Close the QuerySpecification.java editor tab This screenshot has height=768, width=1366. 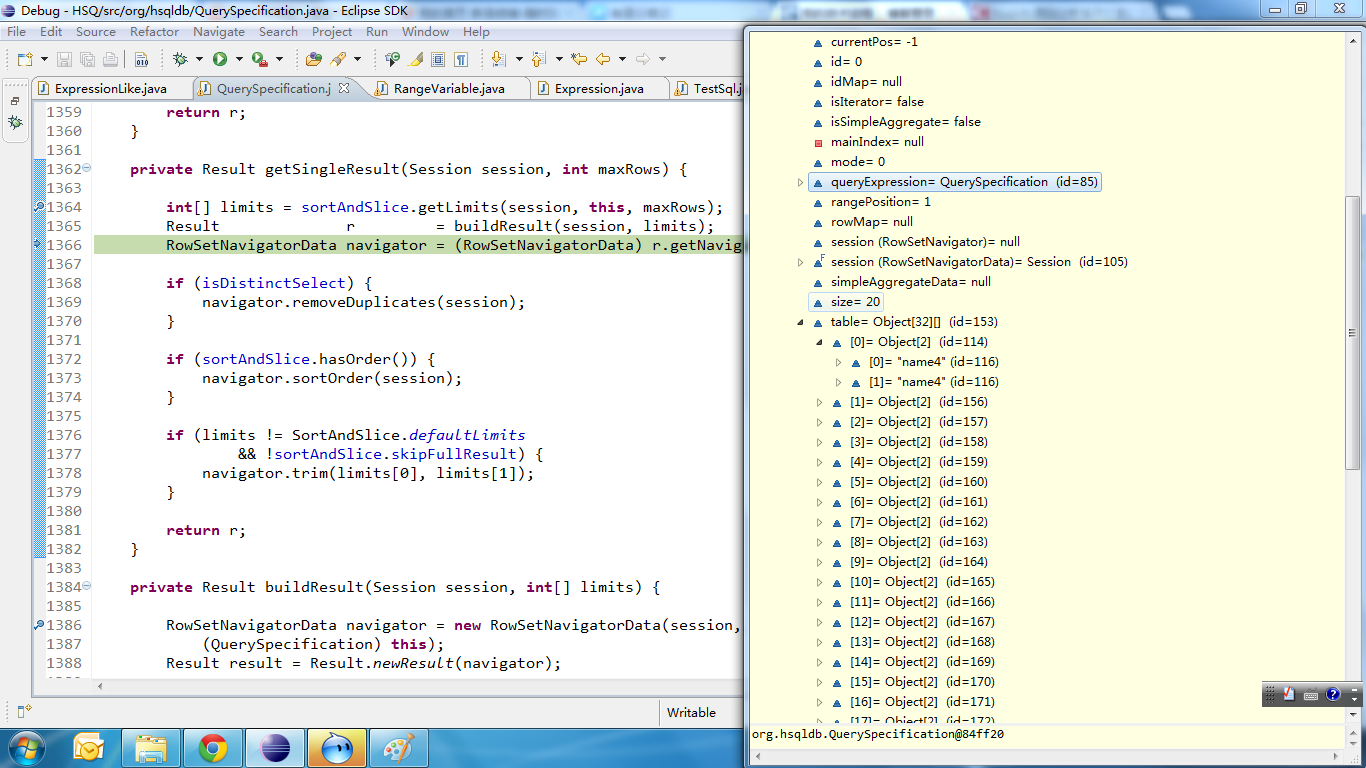point(344,89)
